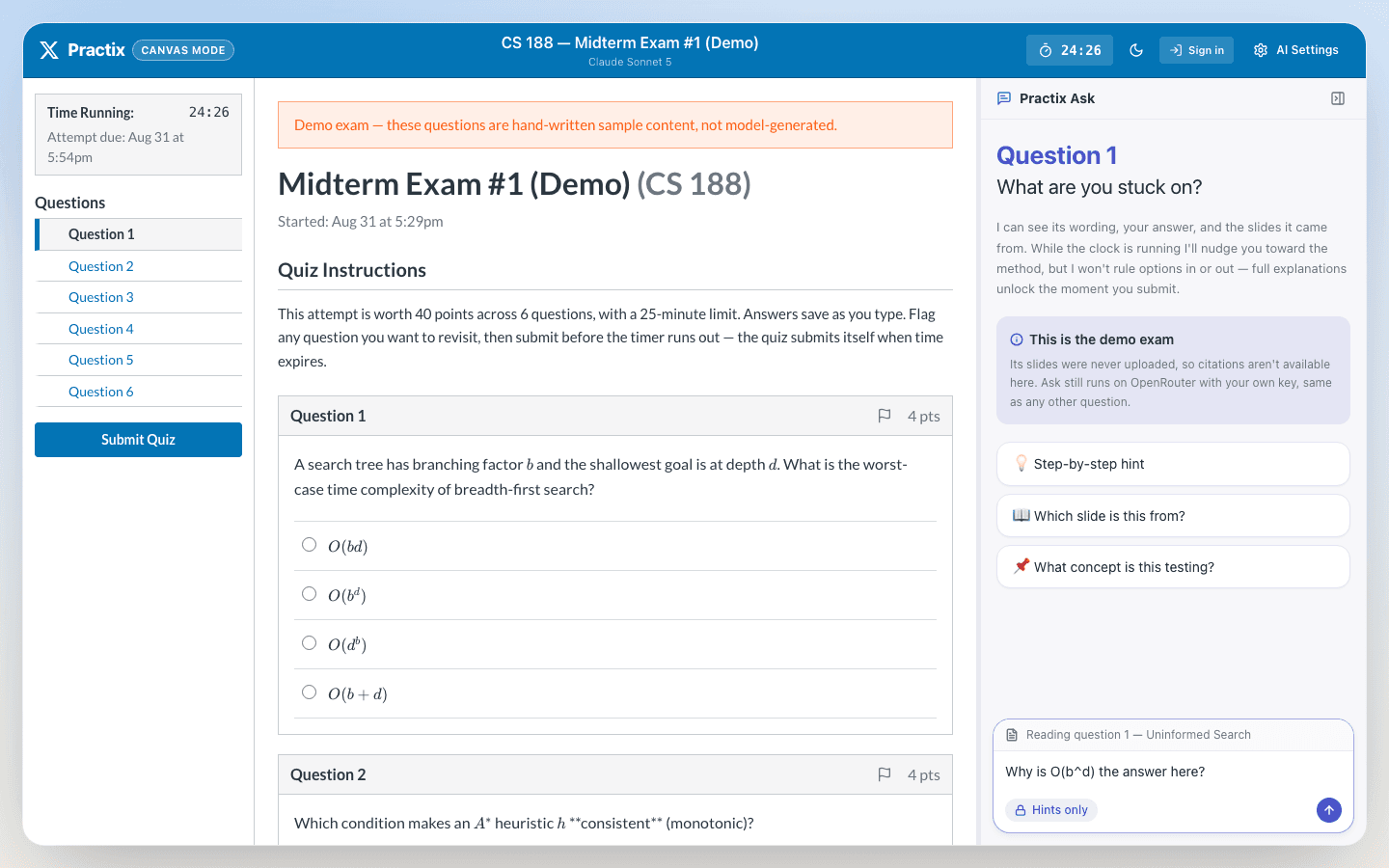Image resolution: width=1389 pixels, height=868 pixels.
Task: Click the Practix X logo icon
Action: coord(49,50)
